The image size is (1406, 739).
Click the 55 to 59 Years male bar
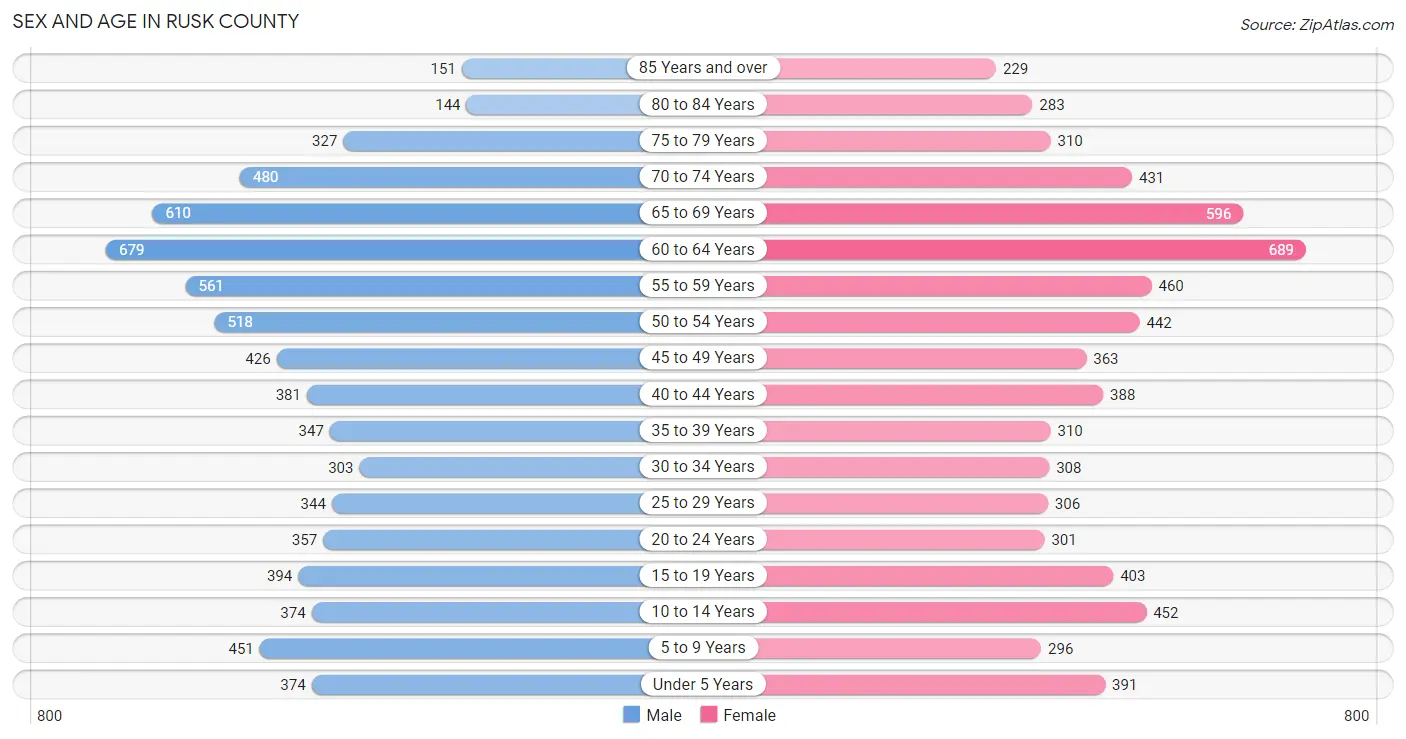413,285
